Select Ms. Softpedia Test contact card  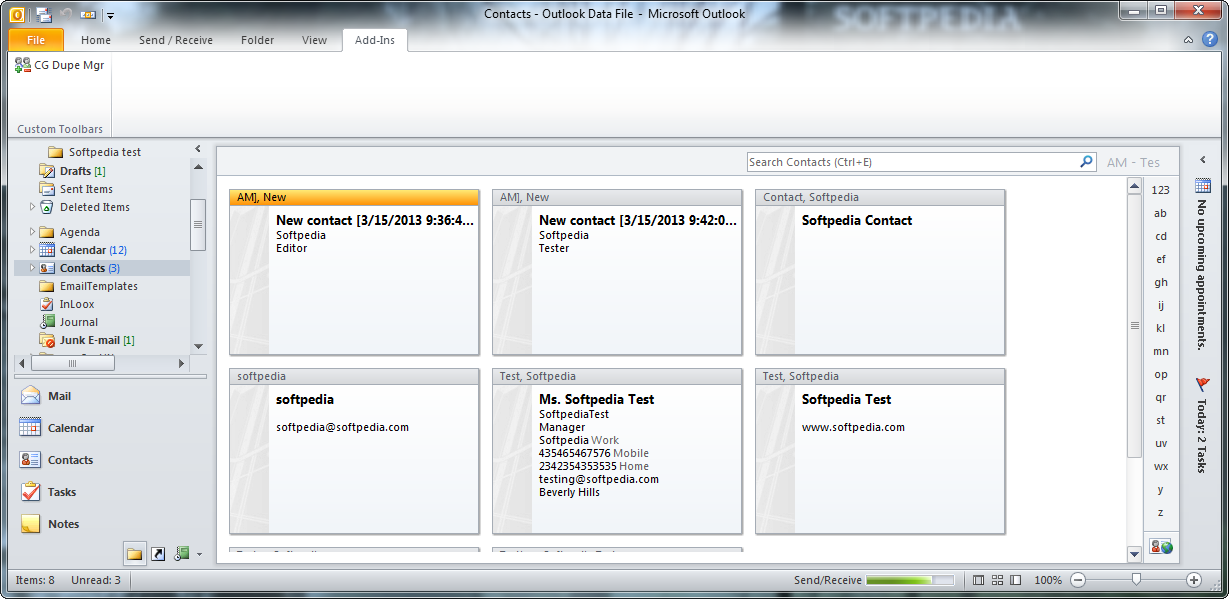coord(617,451)
